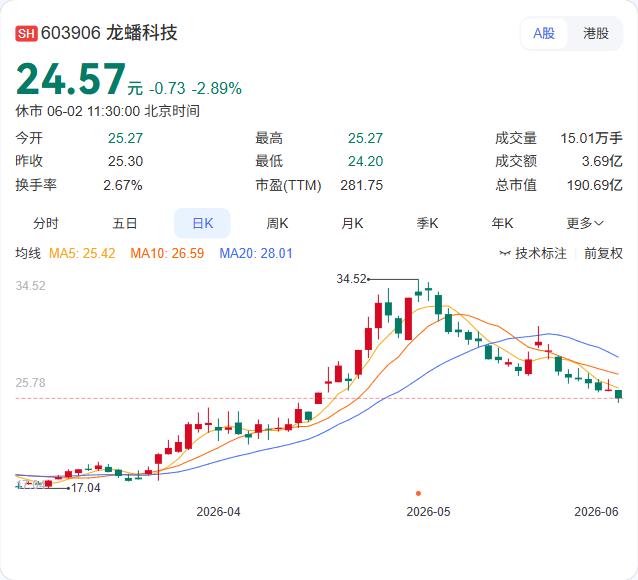Open the 前复权 adjustment selector

(x=603, y=254)
